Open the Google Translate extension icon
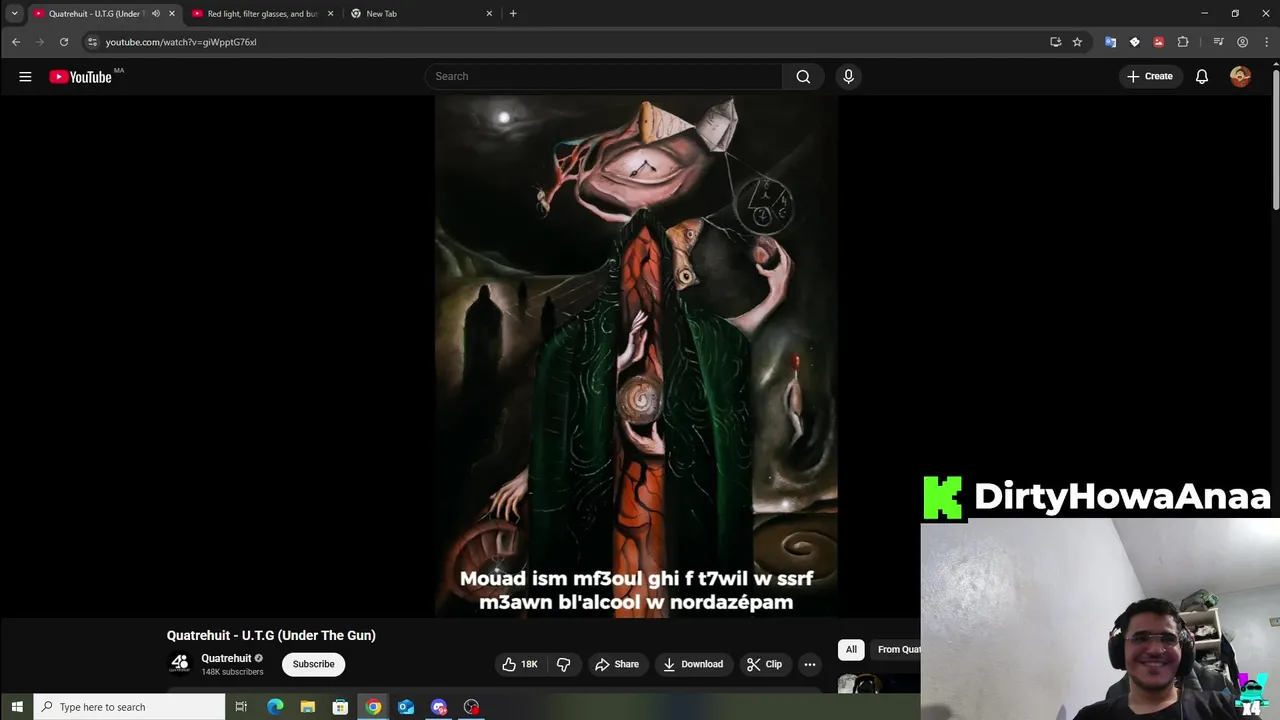The width and height of the screenshot is (1280, 720). pyautogui.click(x=1110, y=42)
